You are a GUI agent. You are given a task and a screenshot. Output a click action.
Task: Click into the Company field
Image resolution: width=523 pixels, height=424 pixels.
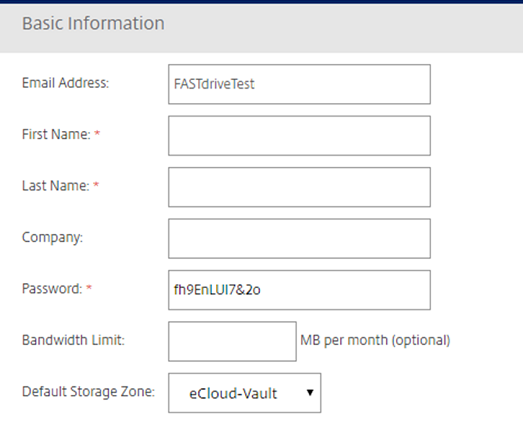299,238
